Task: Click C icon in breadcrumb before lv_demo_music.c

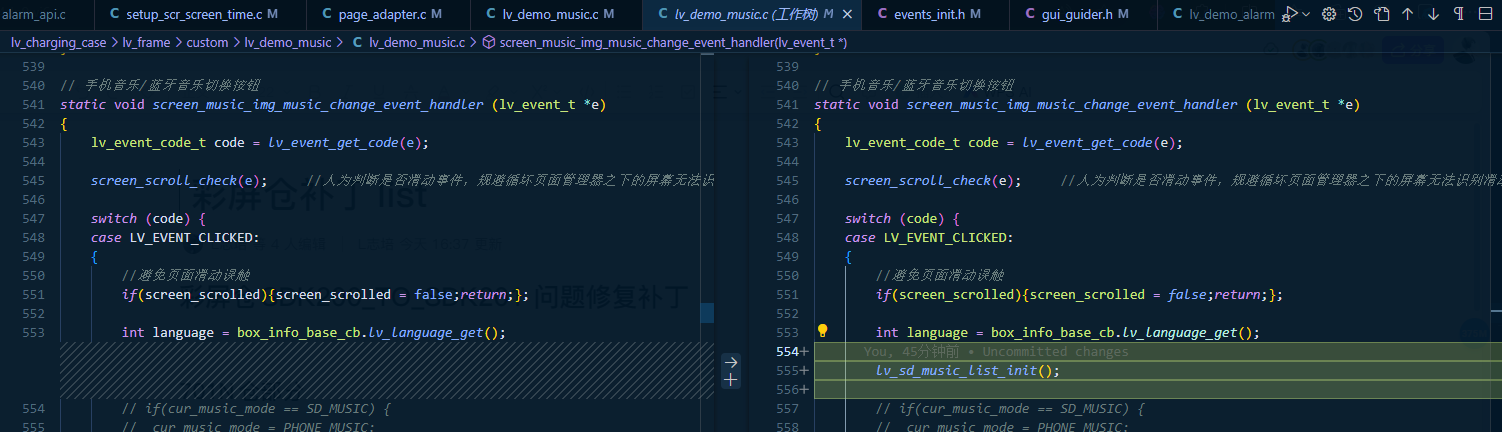Action: 356,42
